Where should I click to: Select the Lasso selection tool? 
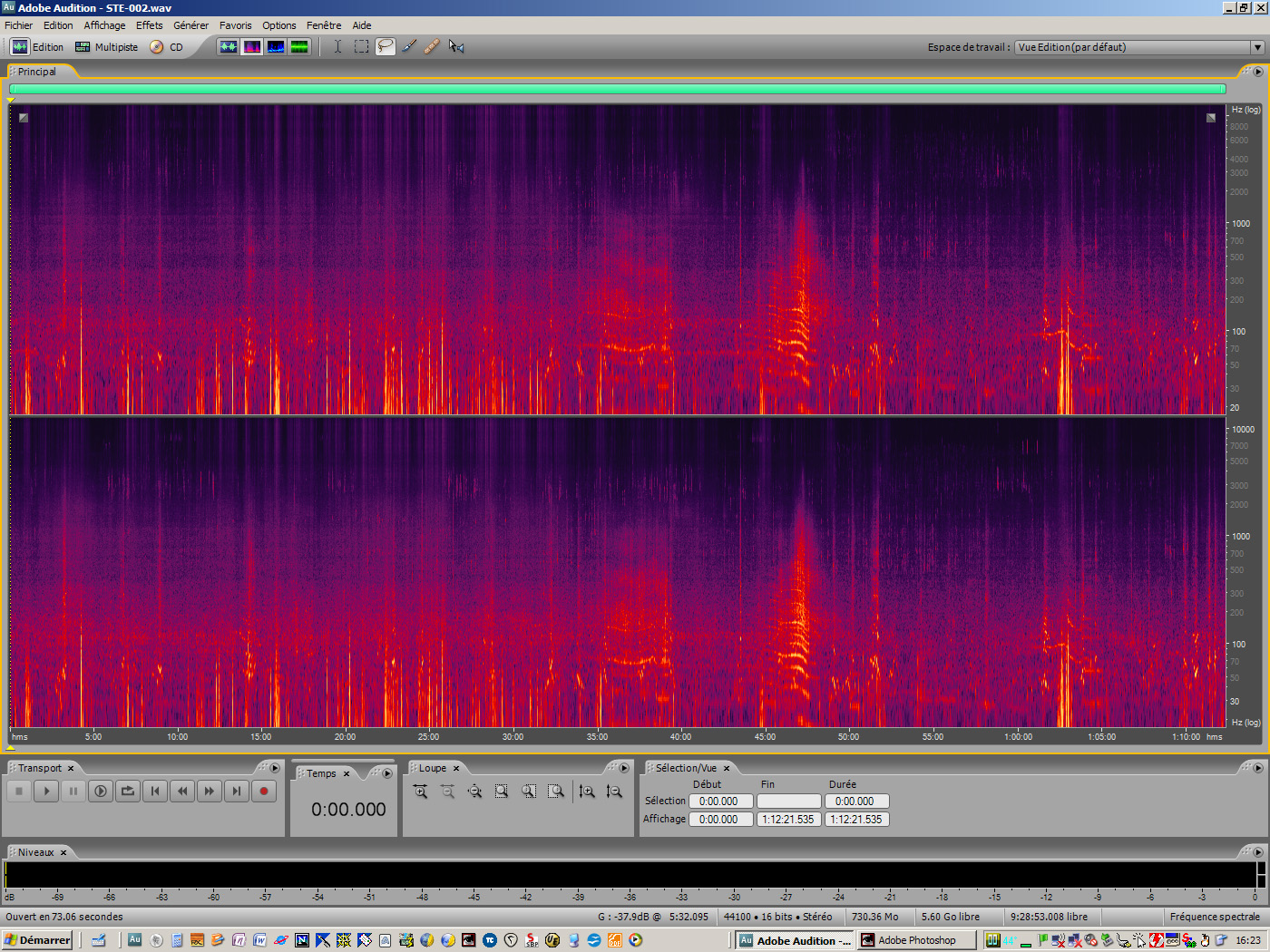click(x=384, y=46)
